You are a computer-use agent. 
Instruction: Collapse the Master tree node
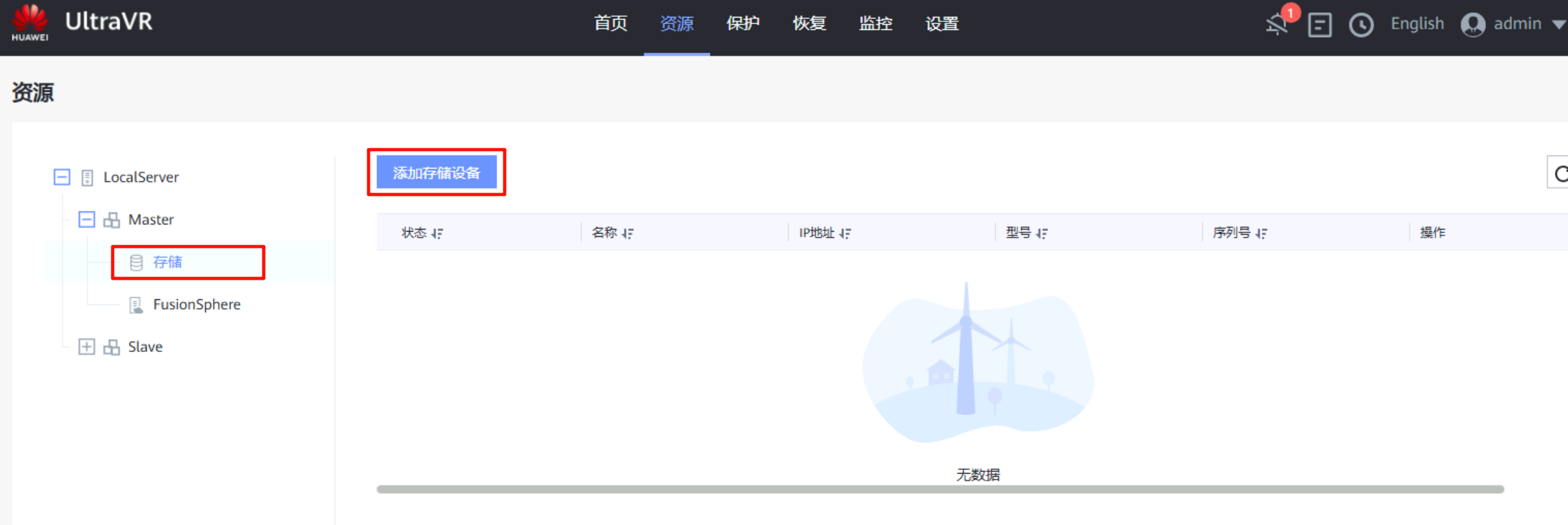click(x=87, y=219)
